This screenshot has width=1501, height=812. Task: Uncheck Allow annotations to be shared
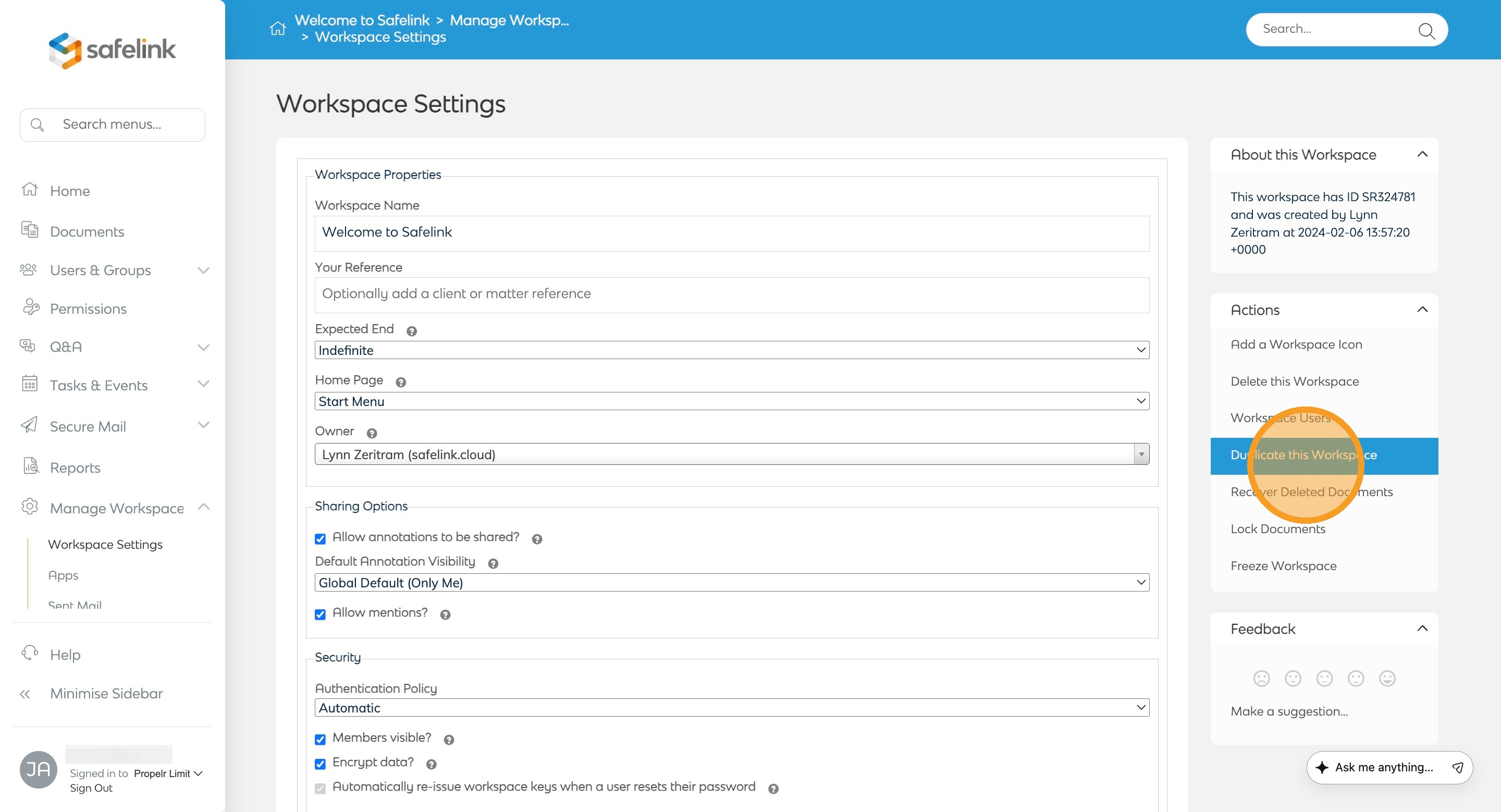click(x=320, y=538)
